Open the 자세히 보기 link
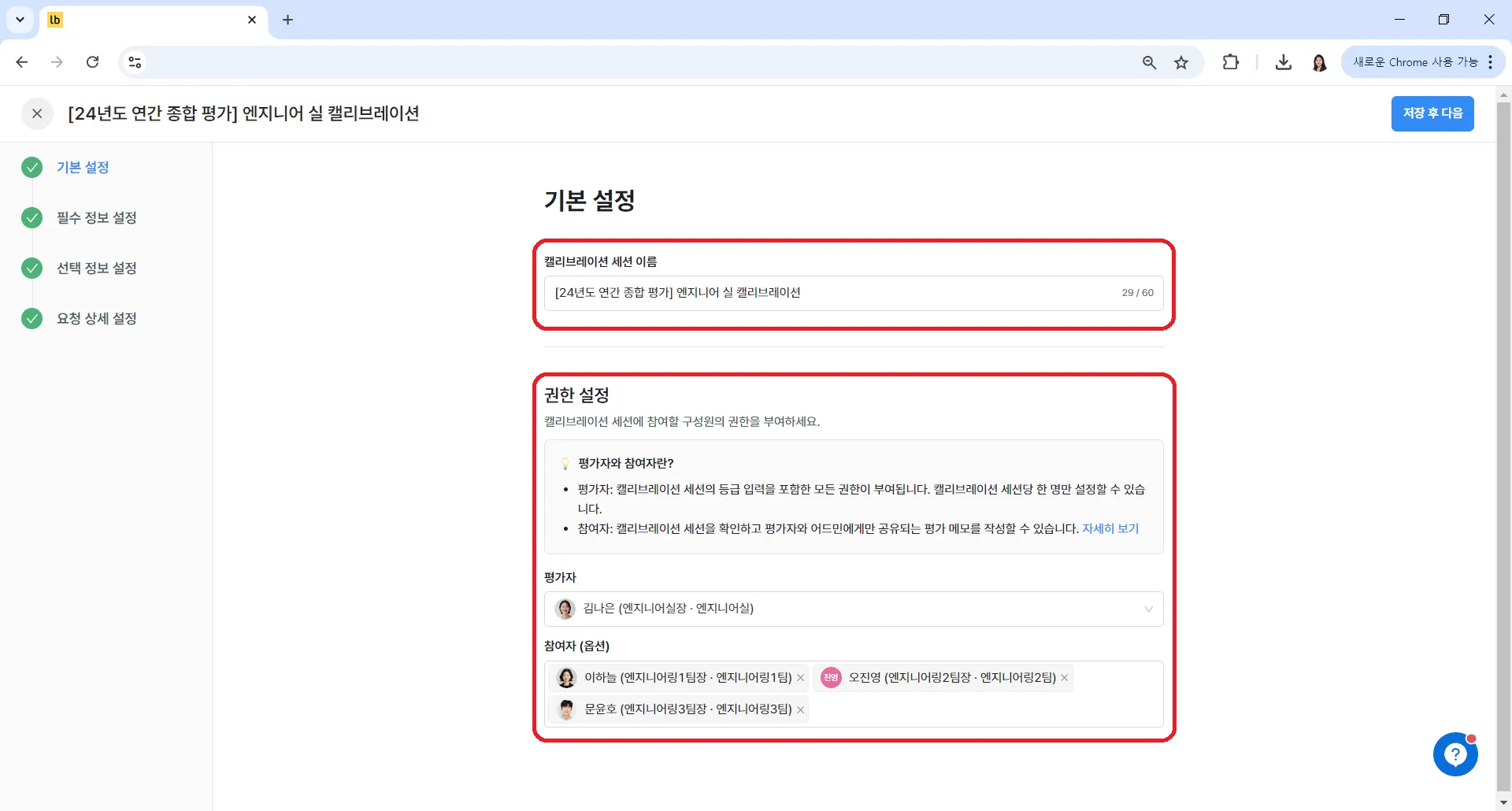1512x811 pixels. (1110, 528)
